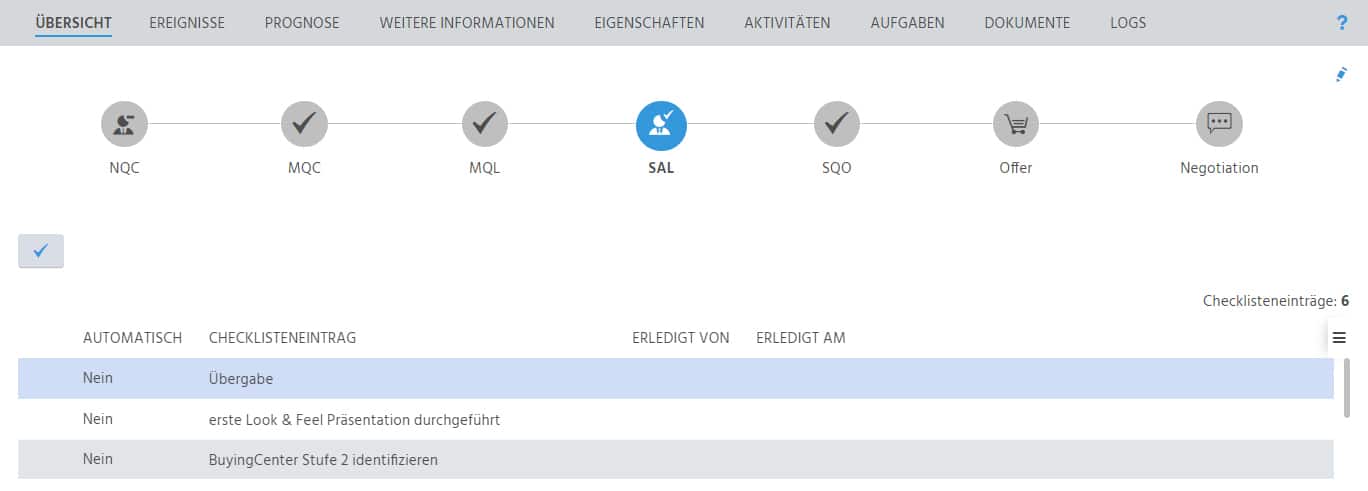This screenshot has height=491, width=1368.
Task: Select the NQC pipeline stage icon
Action: pos(124,124)
